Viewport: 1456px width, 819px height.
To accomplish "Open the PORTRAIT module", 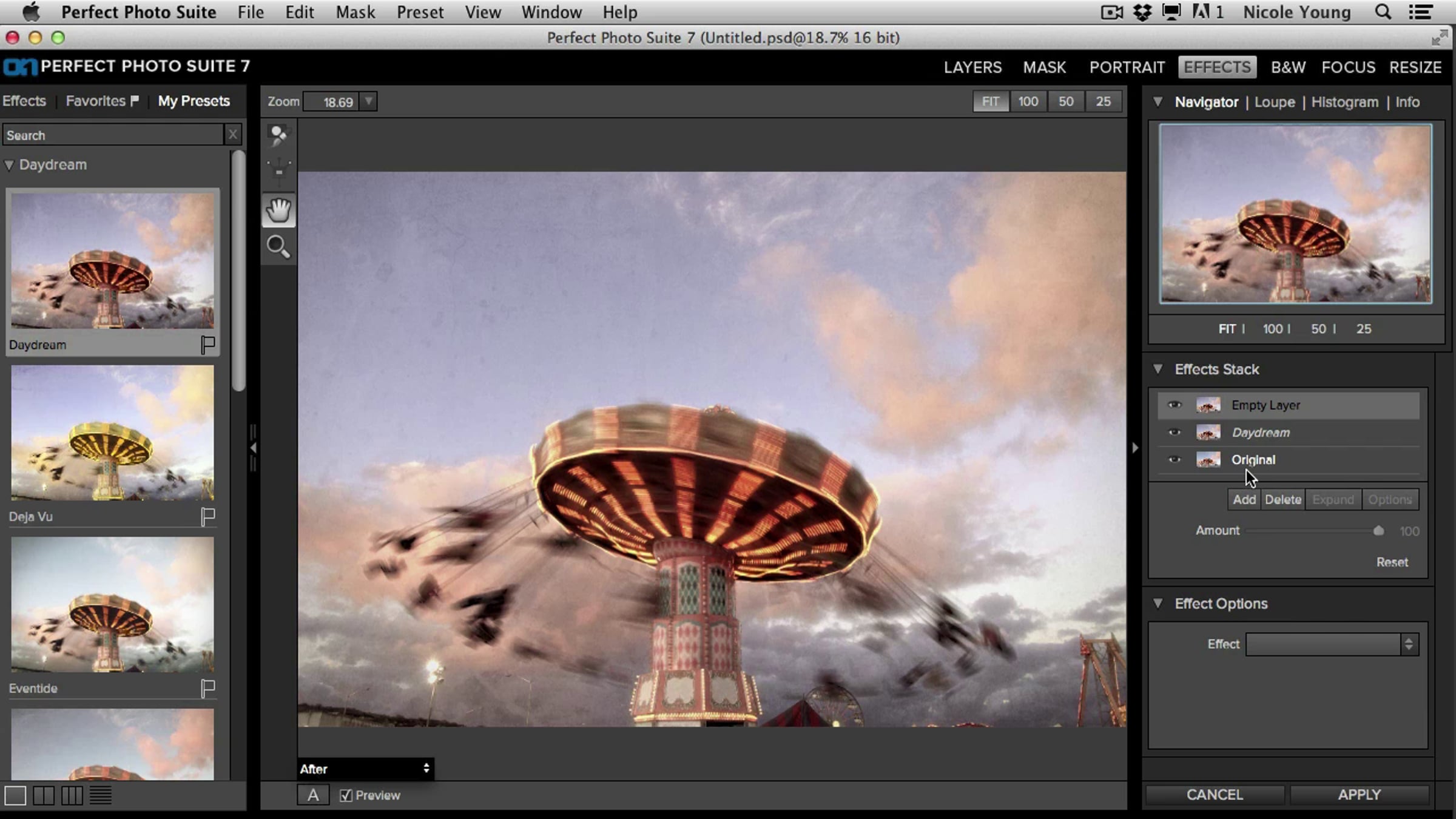I will click(1127, 67).
